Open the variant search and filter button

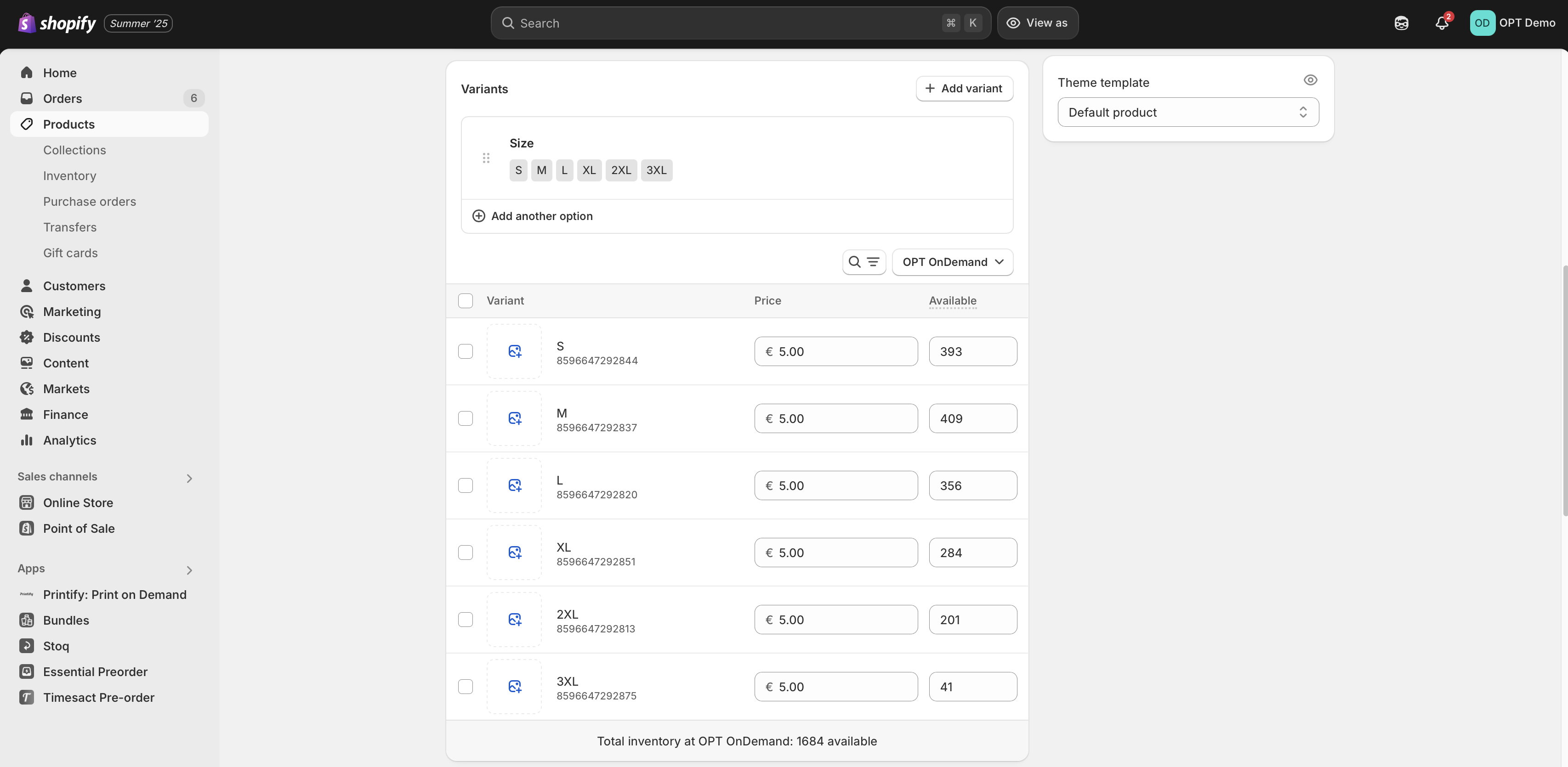click(863, 262)
